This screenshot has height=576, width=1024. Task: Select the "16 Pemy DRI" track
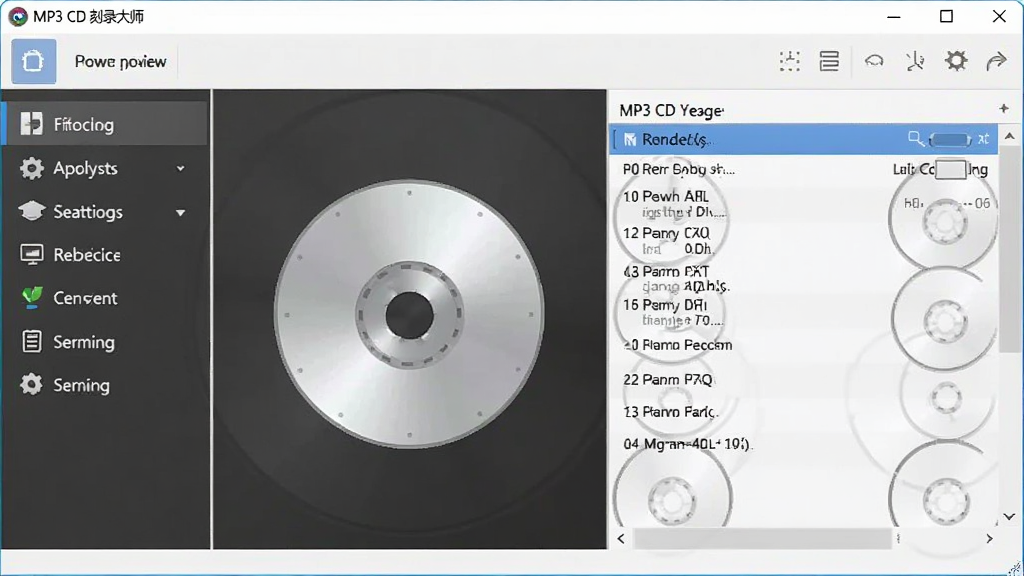pyautogui.click(x=665, y=305)
